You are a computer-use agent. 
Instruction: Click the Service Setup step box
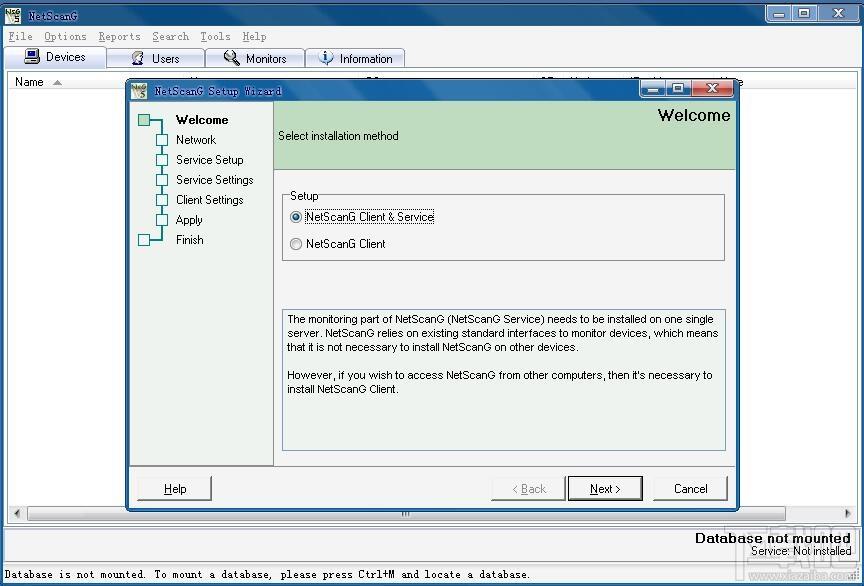162,160
